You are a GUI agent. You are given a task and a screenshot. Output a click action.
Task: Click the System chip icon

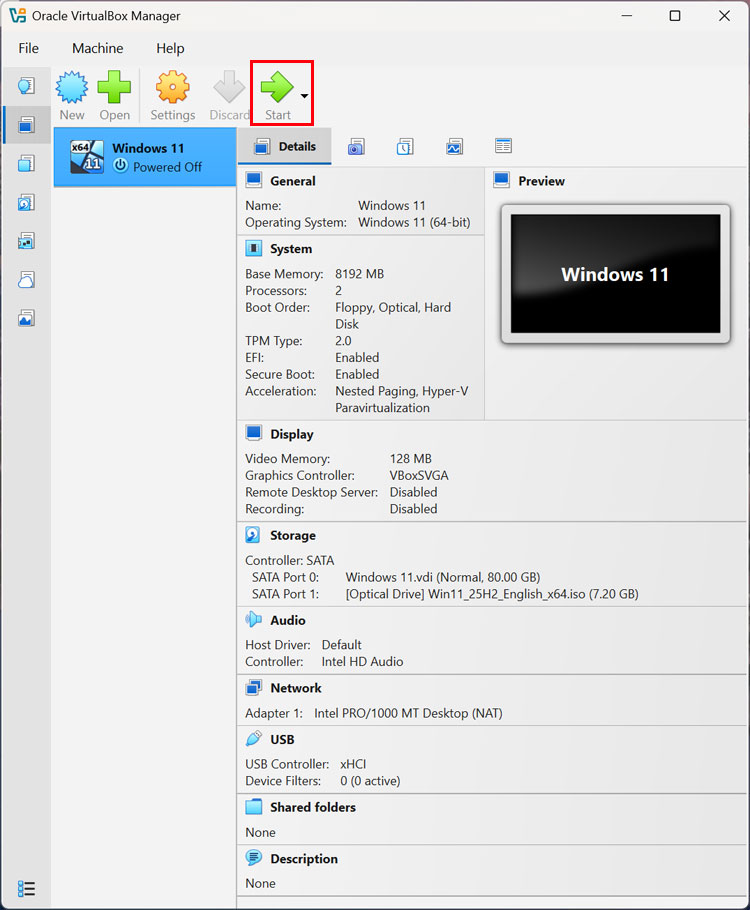click(254, 248)
